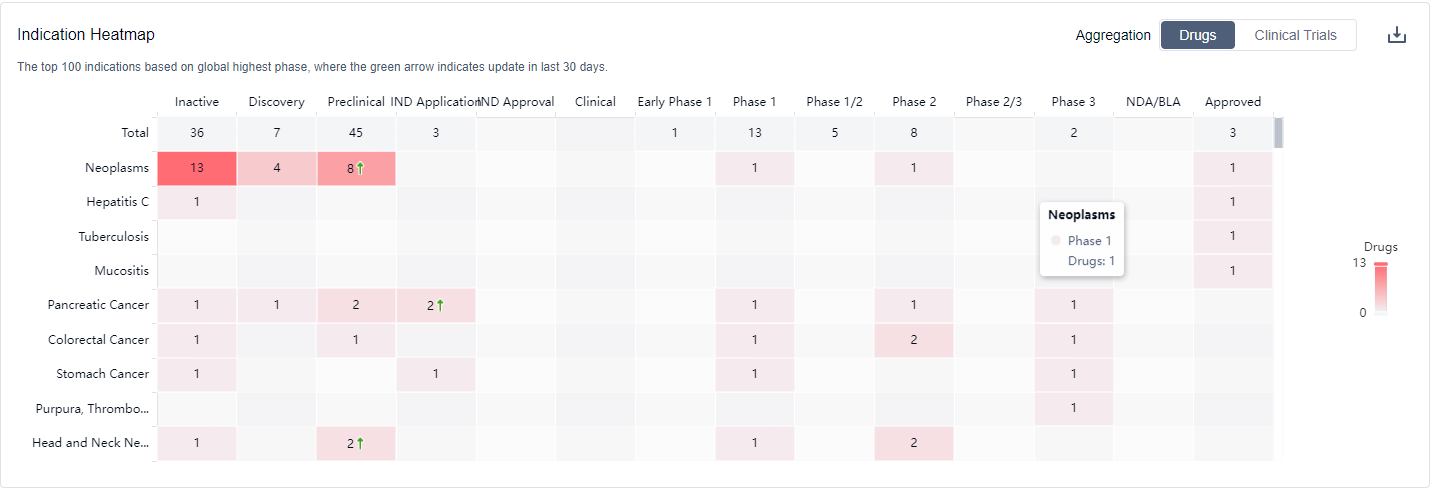Click the Neoplasms Inactive cell showing 13
Screen dimensions: 1435x493
[197, 168]
